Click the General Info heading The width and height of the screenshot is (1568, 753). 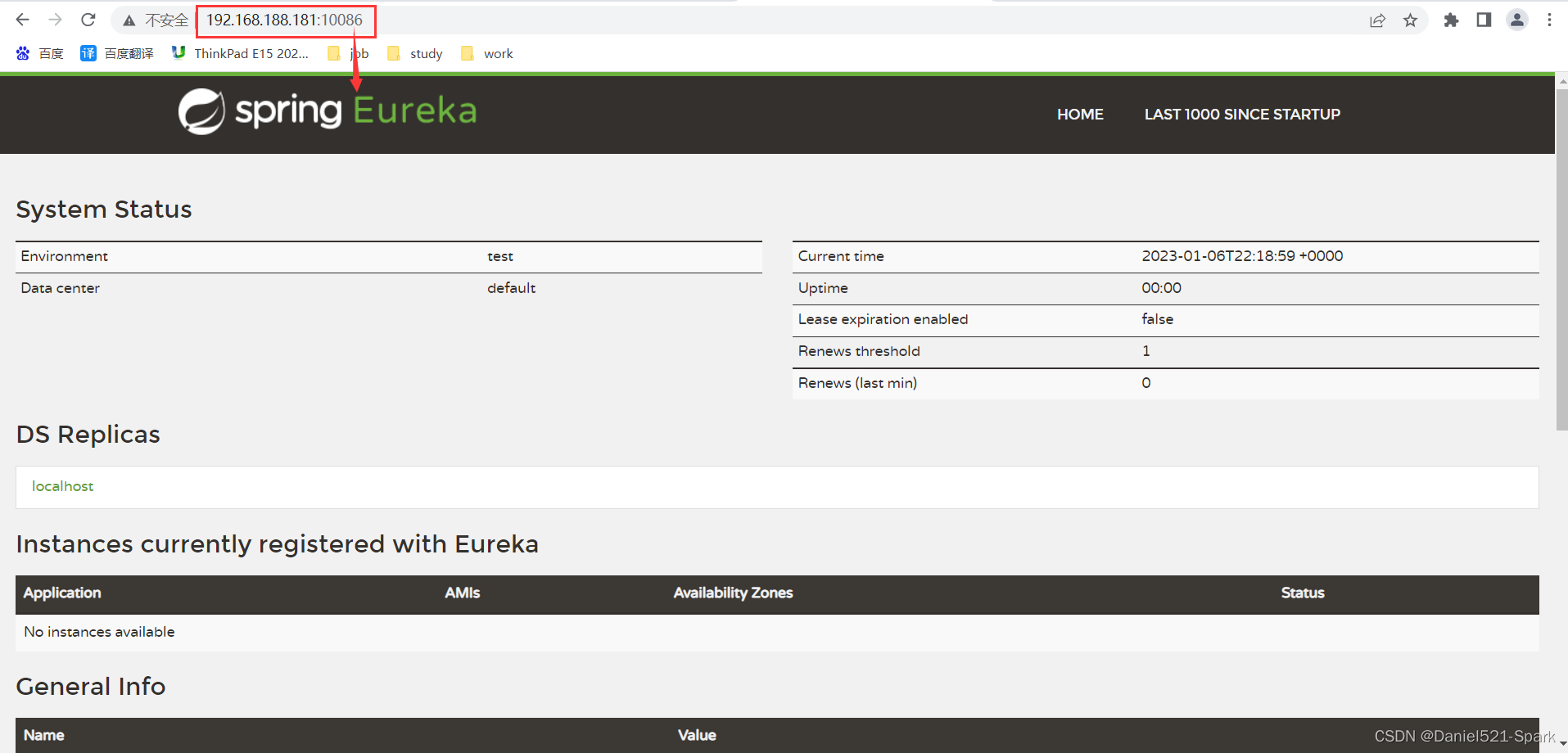pyautogui.click(x=91, y=687)
